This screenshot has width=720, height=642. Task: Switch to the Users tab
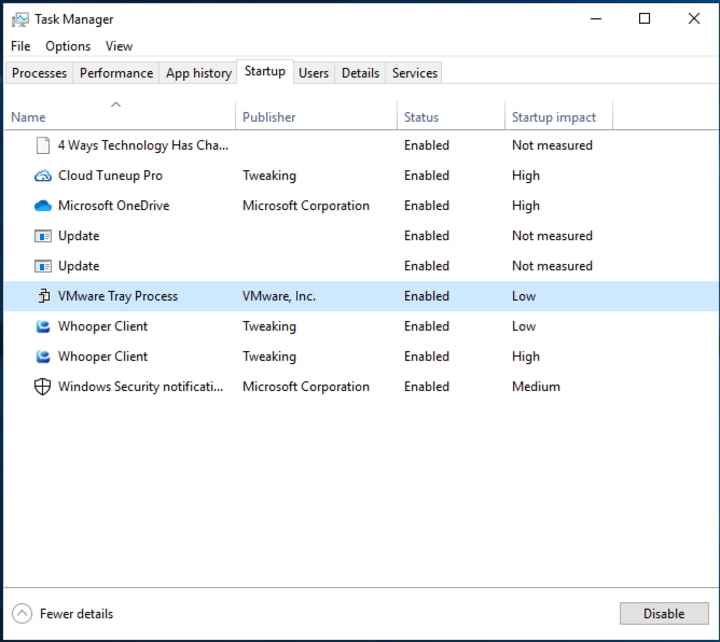[314, 73]
